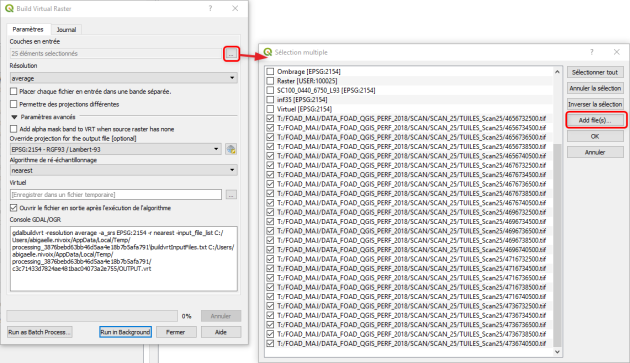
Task: Switch to the Paramètres tab
Action: tap(28, 29)
